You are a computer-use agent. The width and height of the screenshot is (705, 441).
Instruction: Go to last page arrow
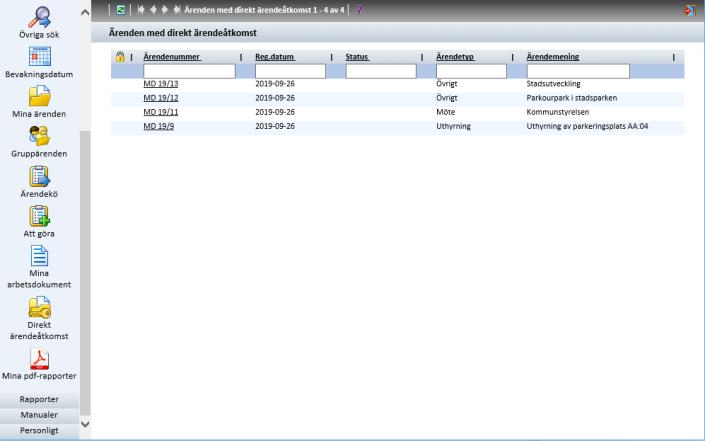coord(177,10)
